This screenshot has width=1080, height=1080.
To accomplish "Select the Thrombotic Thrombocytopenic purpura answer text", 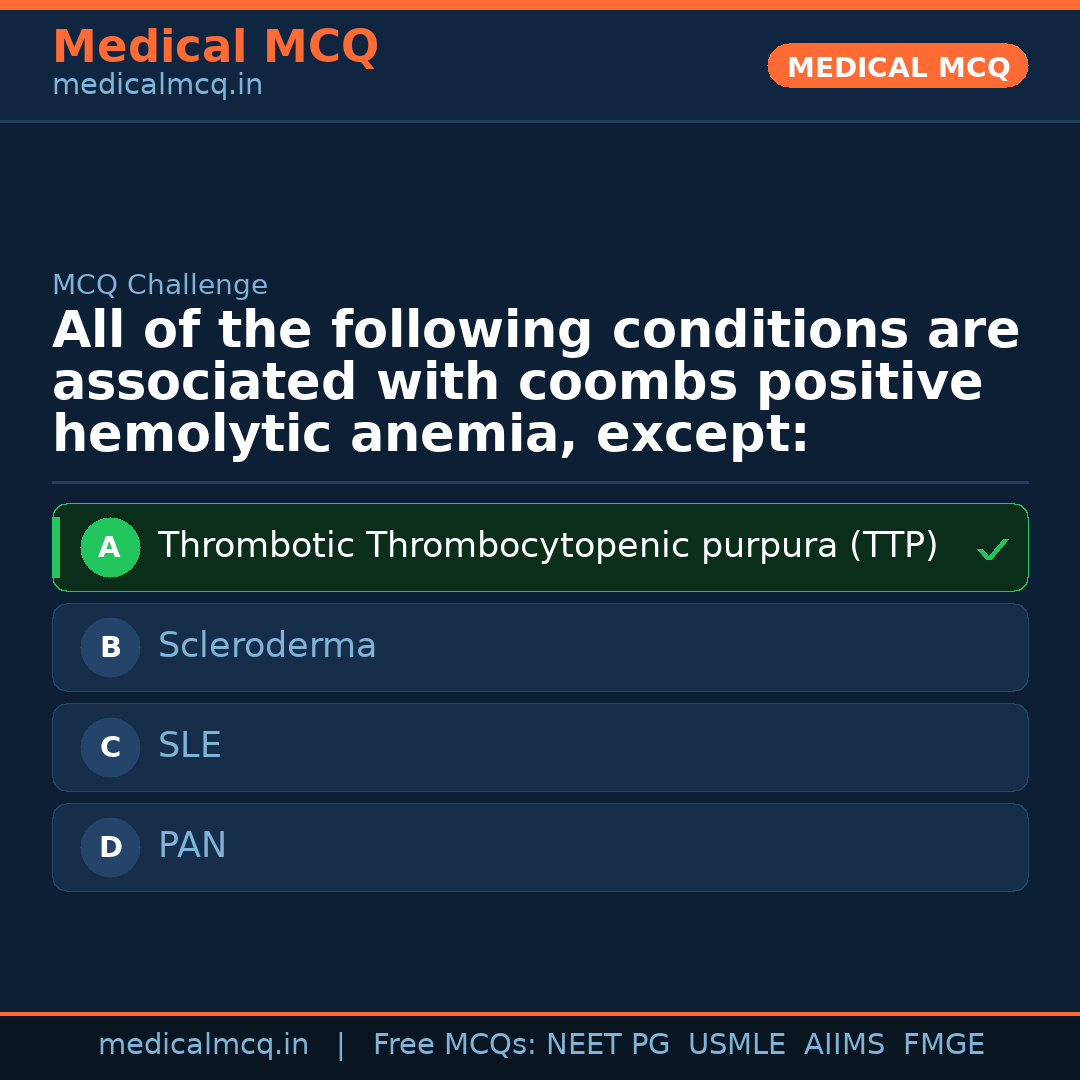I will click(547, 546).
